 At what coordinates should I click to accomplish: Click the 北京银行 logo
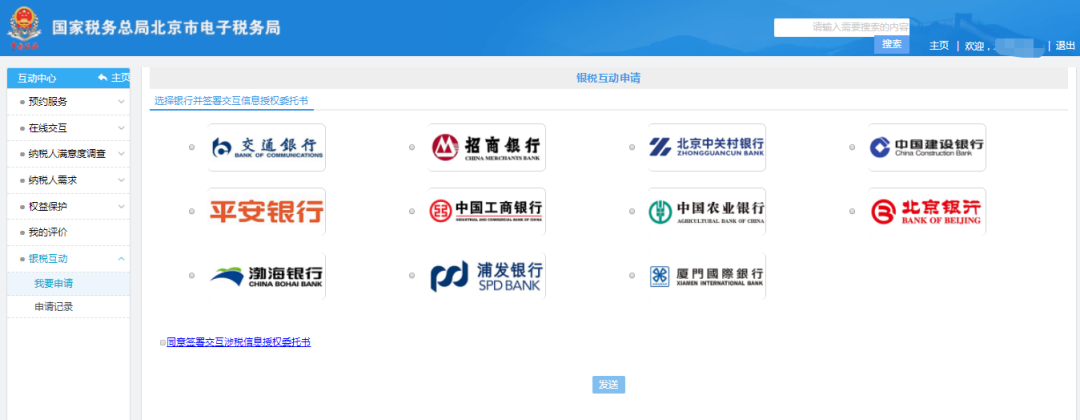[927, 211]
